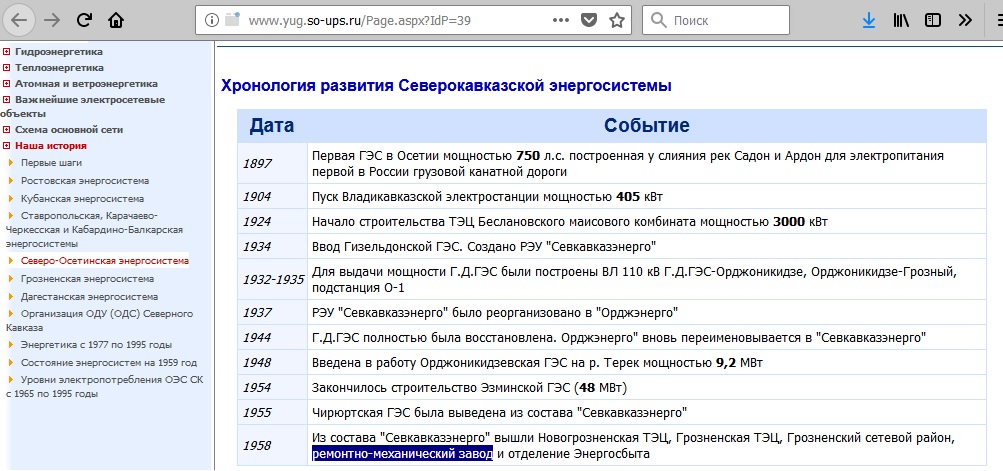
Task: Open site information icon in the address bar
Action: coord(210,20)
